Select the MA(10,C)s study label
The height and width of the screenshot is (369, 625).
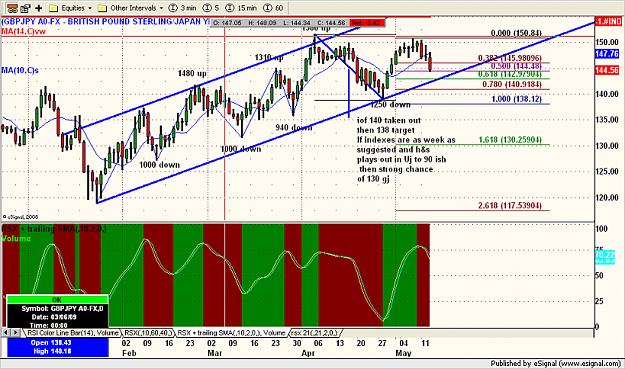click(20, 71)
